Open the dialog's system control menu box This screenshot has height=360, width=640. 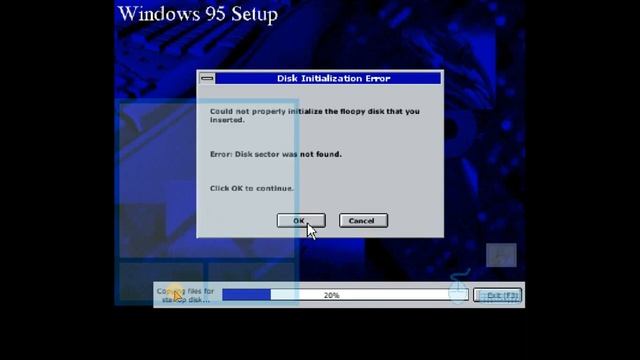pos(207,78)
